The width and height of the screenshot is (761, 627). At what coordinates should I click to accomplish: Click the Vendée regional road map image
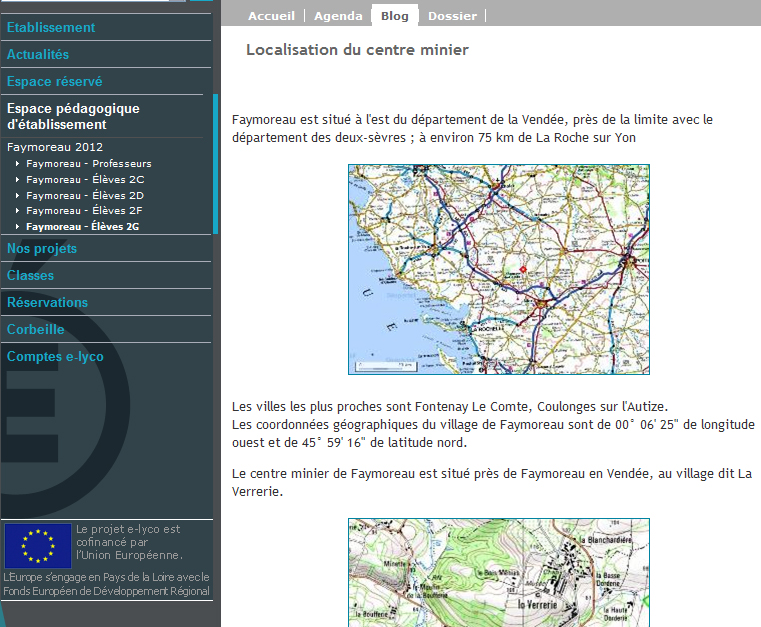[x=498, y=269]
